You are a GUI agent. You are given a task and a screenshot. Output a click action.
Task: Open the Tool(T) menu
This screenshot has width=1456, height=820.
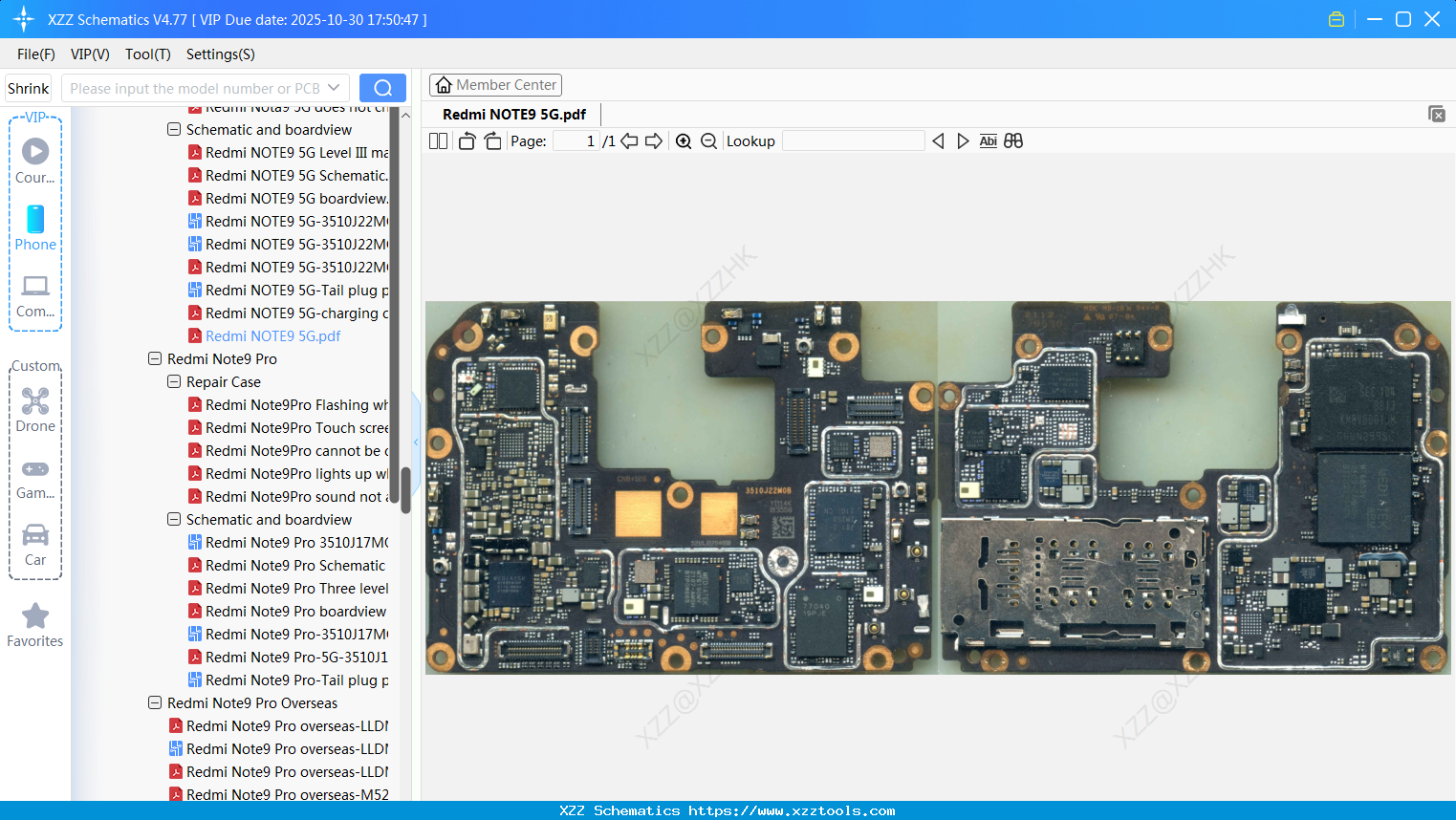147,54
